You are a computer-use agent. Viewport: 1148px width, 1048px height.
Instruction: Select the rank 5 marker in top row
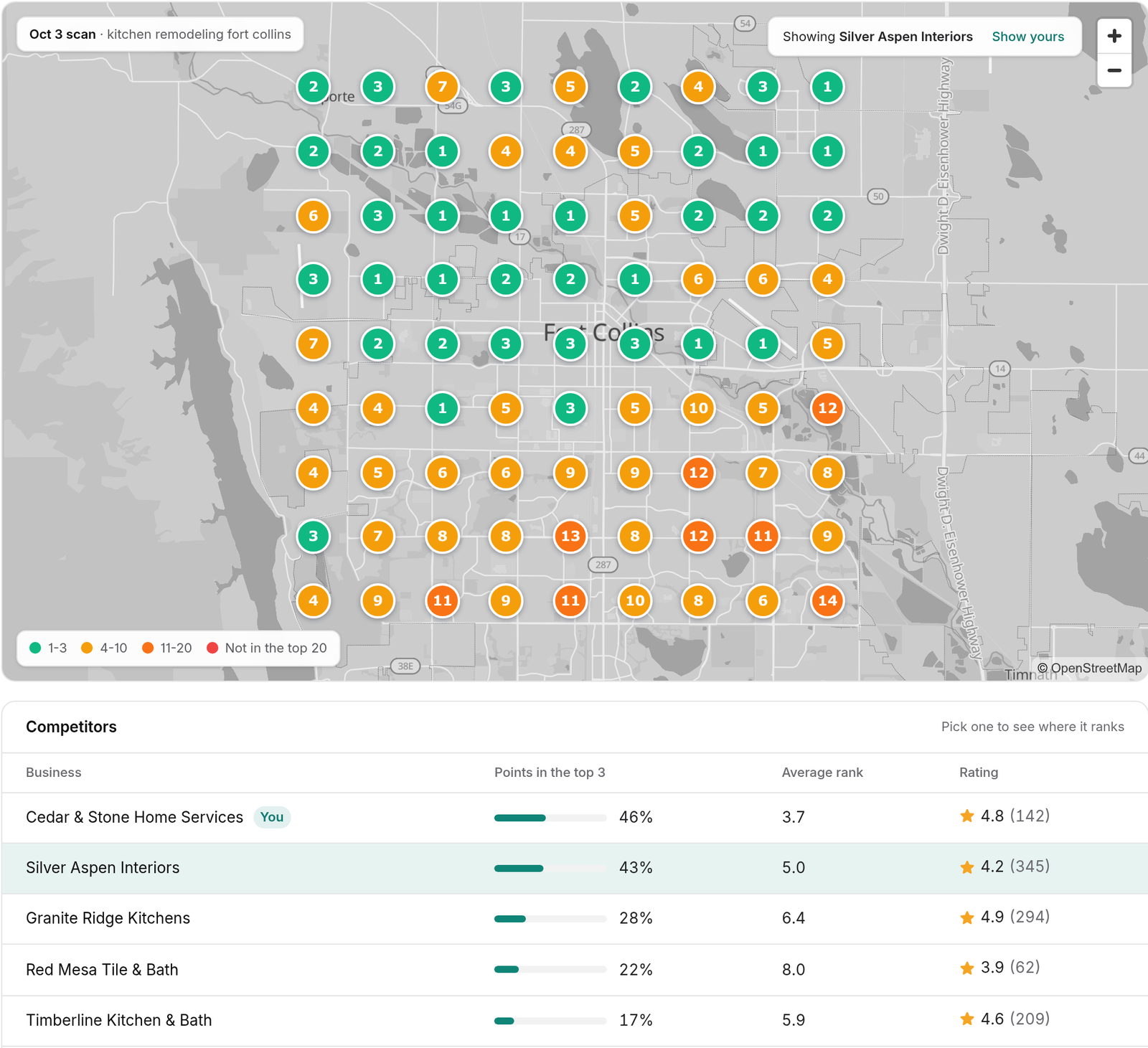570,87
